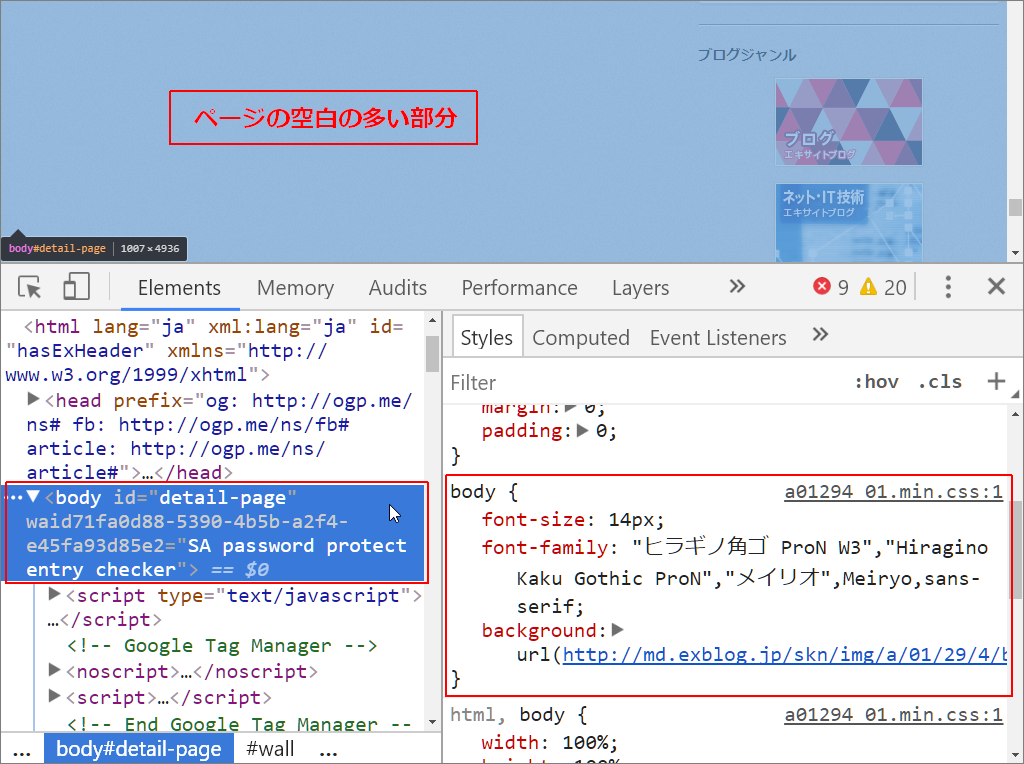Show more DevTools panels chevron
1024x764 pixels.
point(737,287)
